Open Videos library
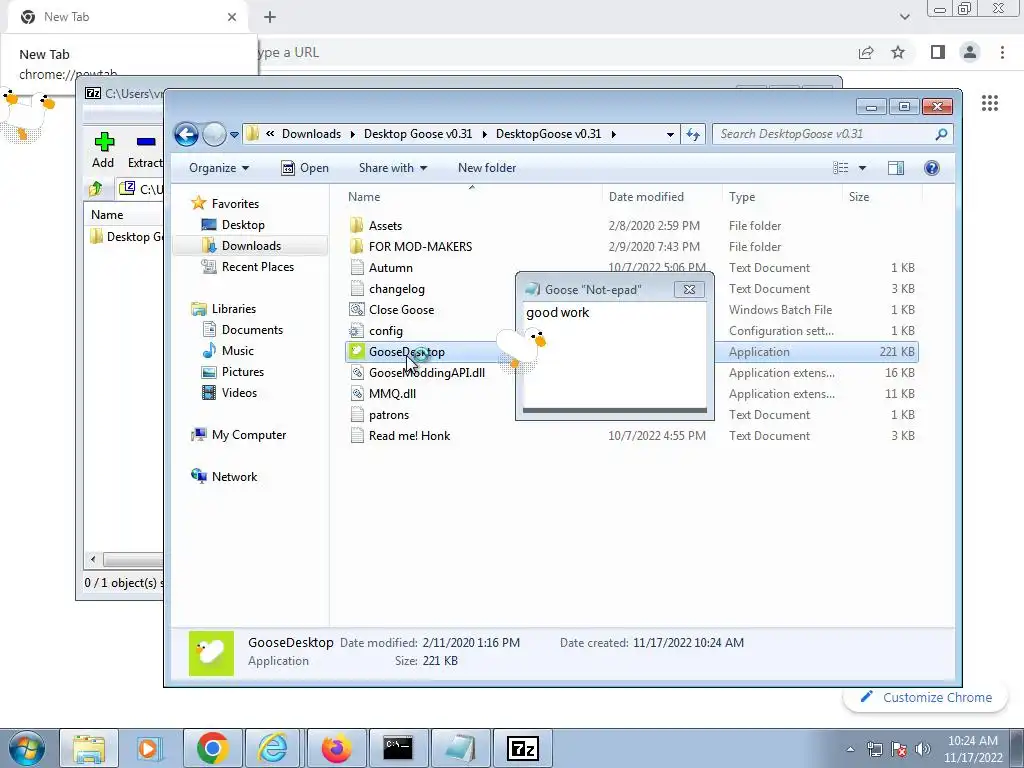This screenshot has width=1024, height=768. tap(239, 392)
